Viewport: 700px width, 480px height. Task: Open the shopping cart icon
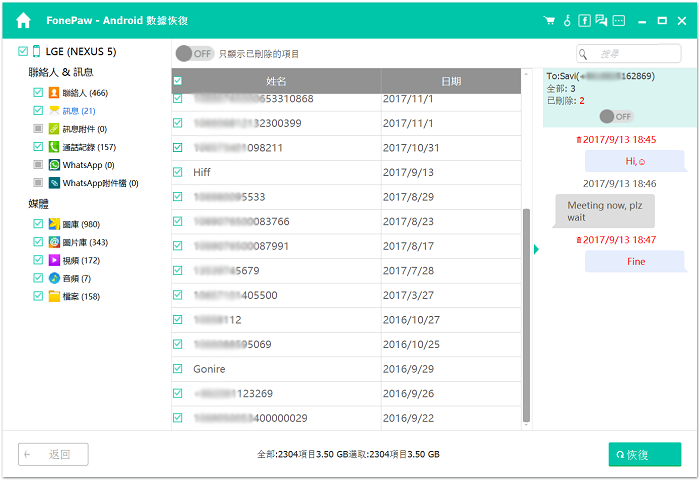click(x=549, y=21)
